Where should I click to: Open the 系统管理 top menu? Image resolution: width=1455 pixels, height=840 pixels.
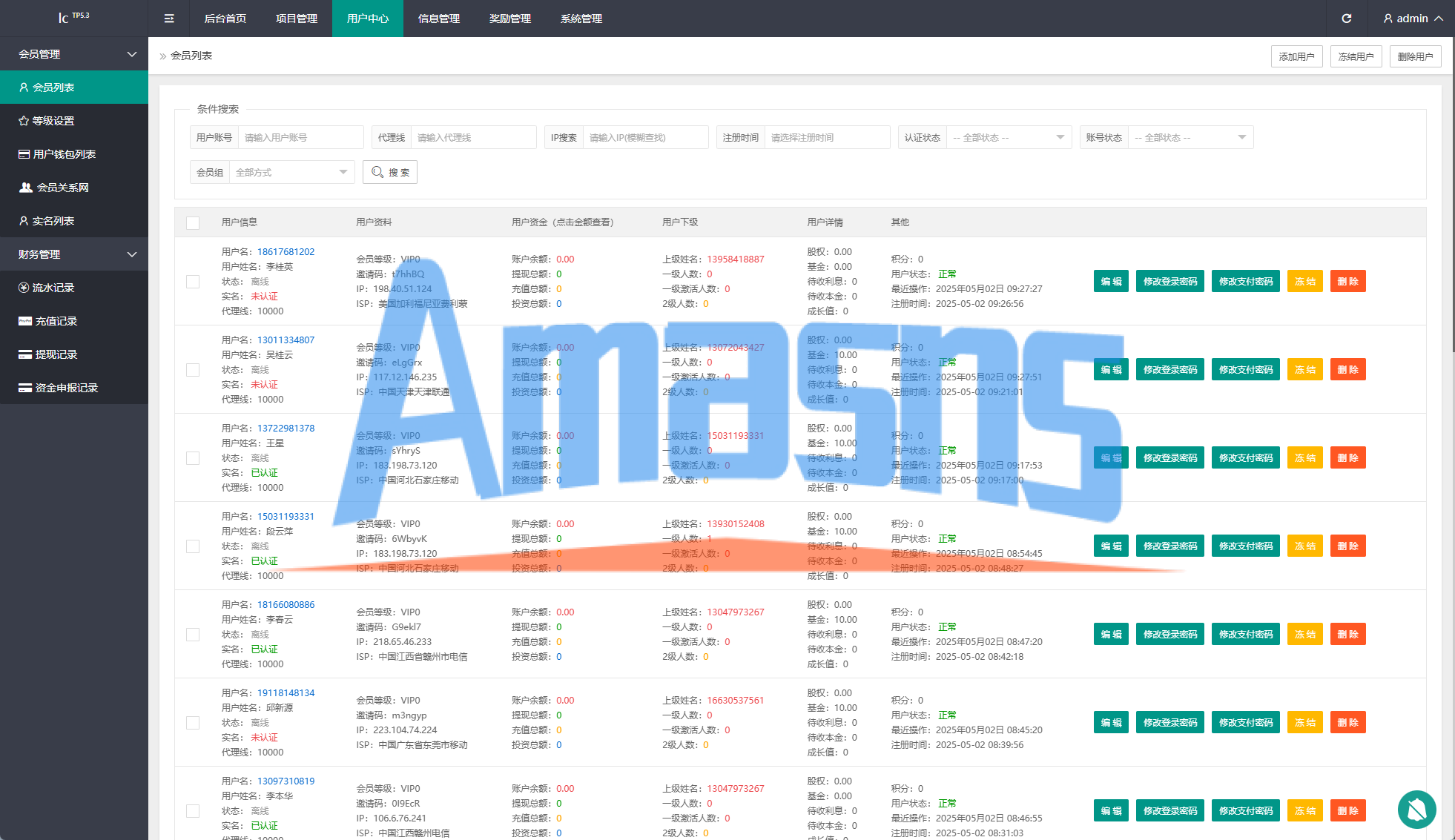(x=581, y=19)
